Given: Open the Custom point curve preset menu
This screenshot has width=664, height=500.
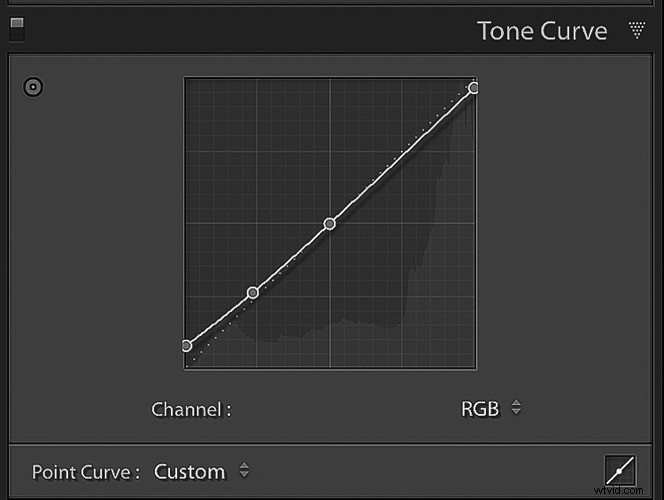Looking at the screenshot, I should click(189, 471).
